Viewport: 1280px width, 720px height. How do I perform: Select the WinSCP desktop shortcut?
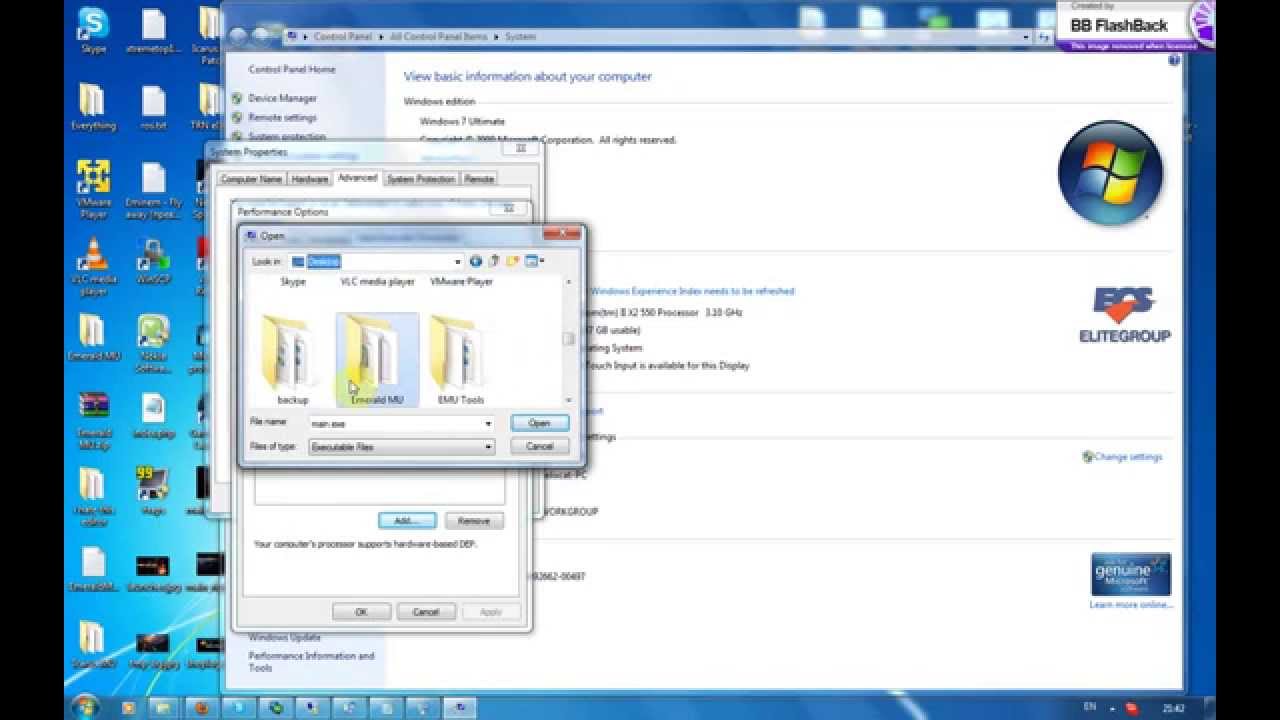coord(153,262)
